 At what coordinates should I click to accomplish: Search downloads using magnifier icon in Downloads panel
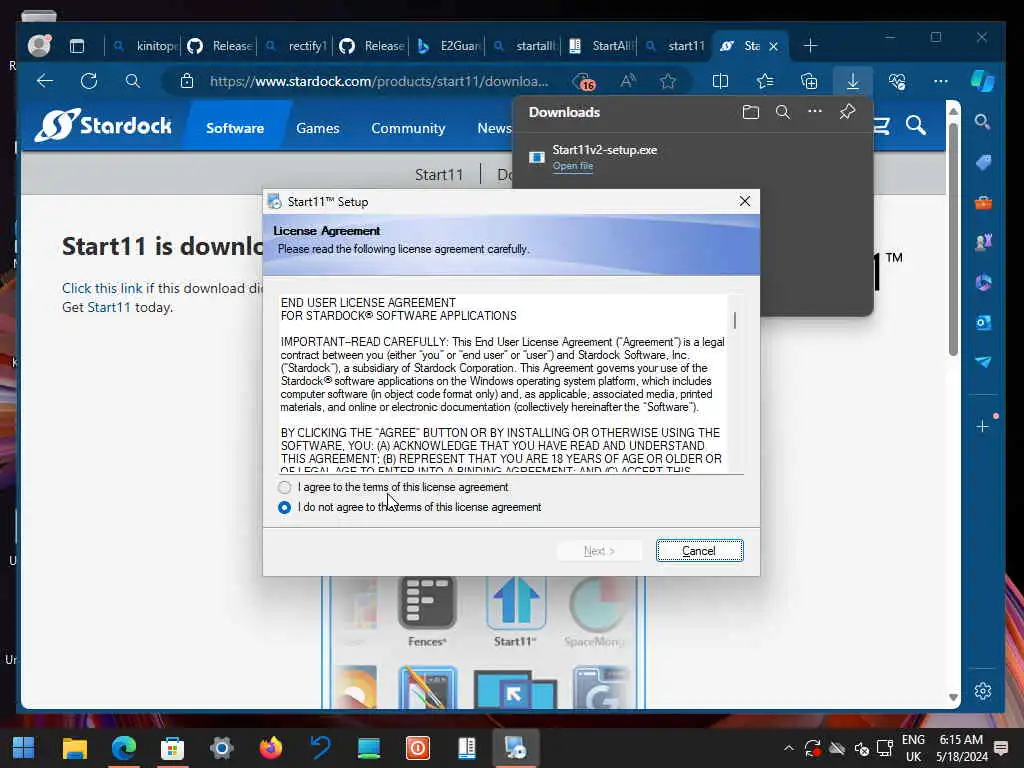tap(782, 112)
